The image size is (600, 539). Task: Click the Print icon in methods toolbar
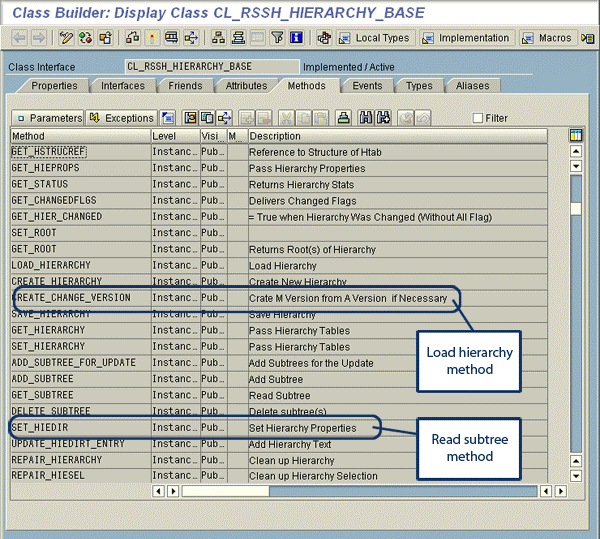343,118
